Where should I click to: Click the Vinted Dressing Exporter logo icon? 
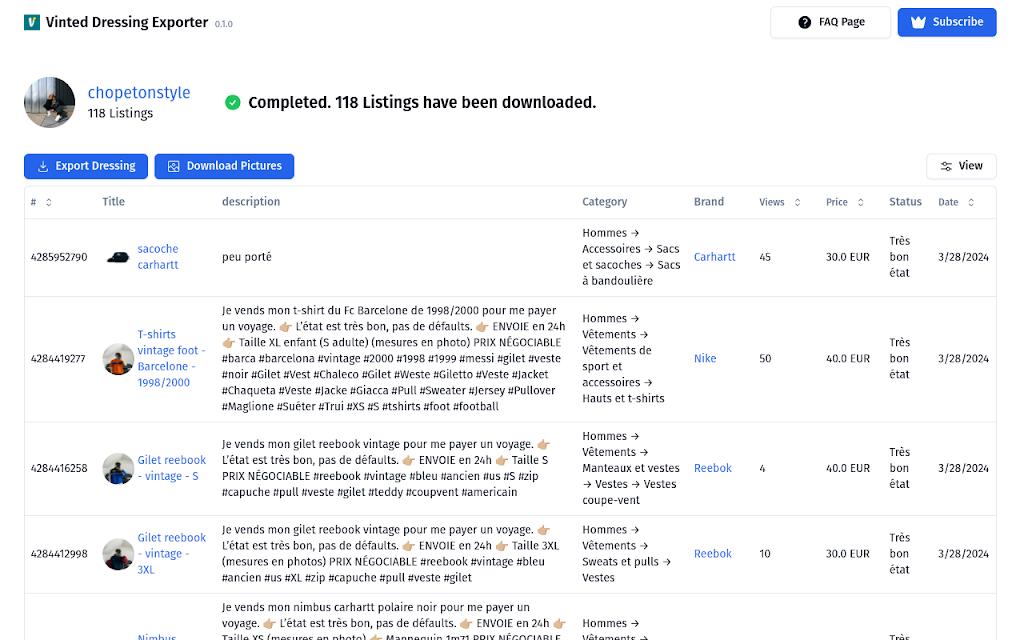click(x=32, y=22)
